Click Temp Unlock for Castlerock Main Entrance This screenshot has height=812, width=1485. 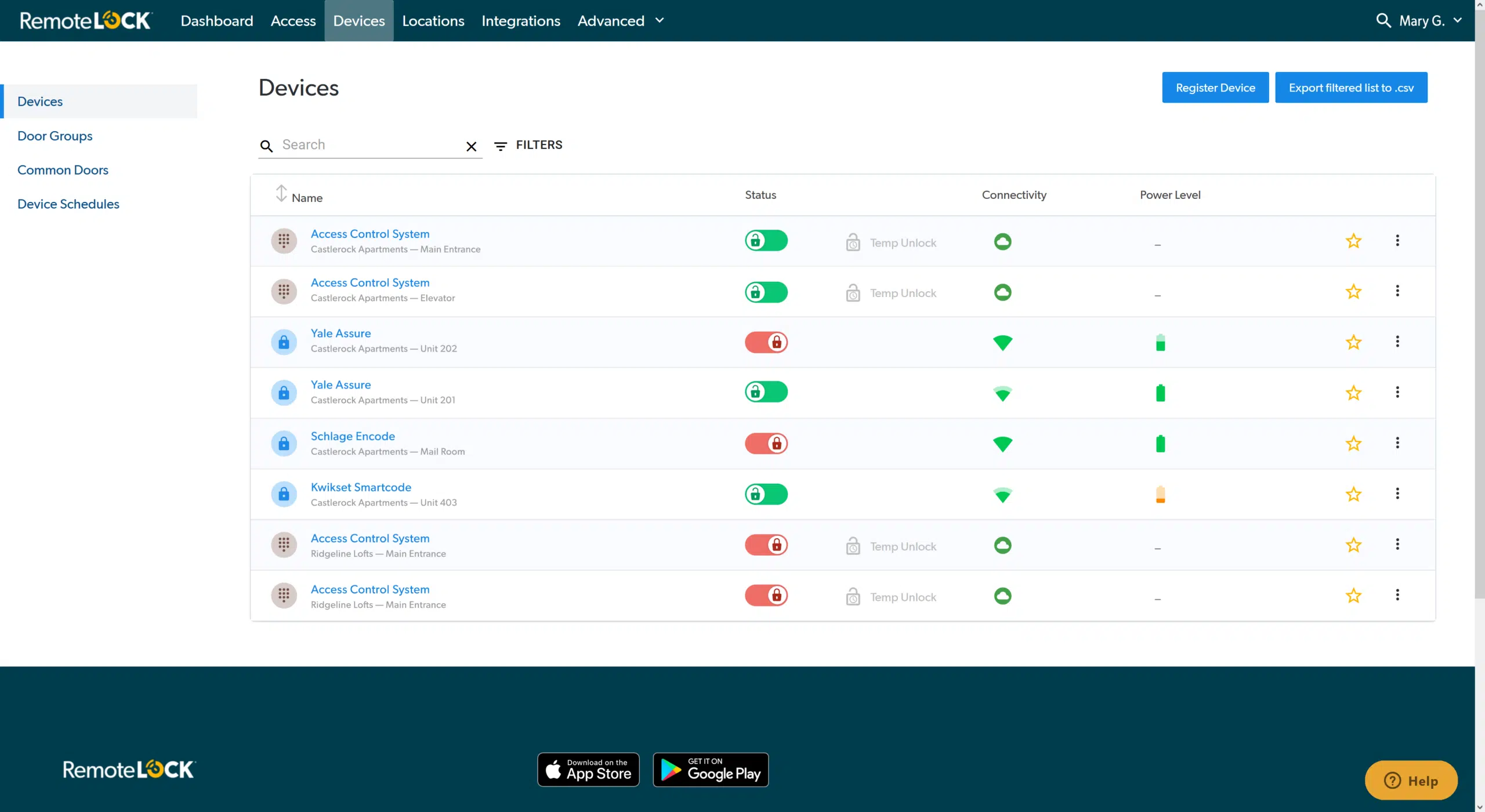[x=891, y=242]
